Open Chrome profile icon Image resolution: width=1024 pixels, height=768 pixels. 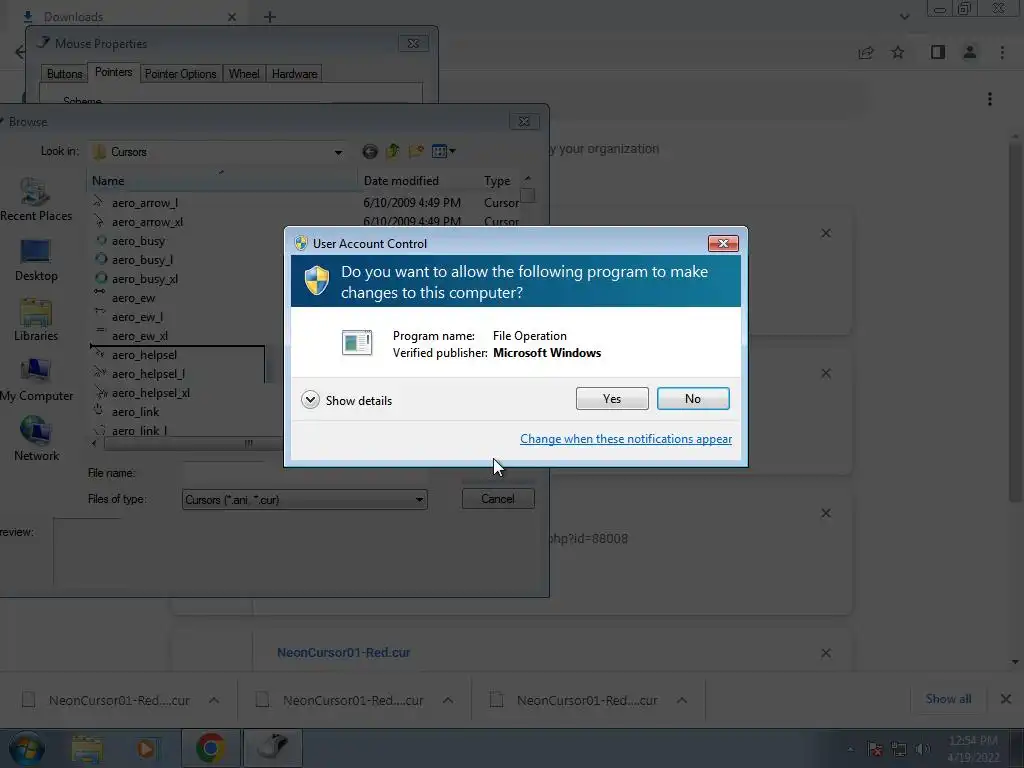pyautogui.click(x=970, y=52)
